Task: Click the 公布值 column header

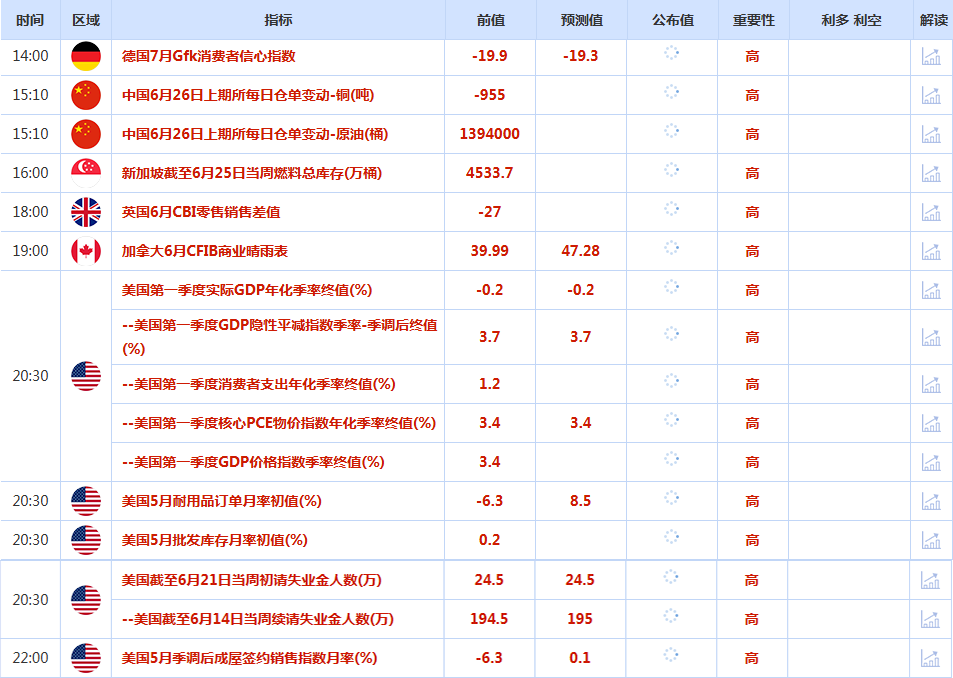Action: pyautogui.click(x=672, y=19)
